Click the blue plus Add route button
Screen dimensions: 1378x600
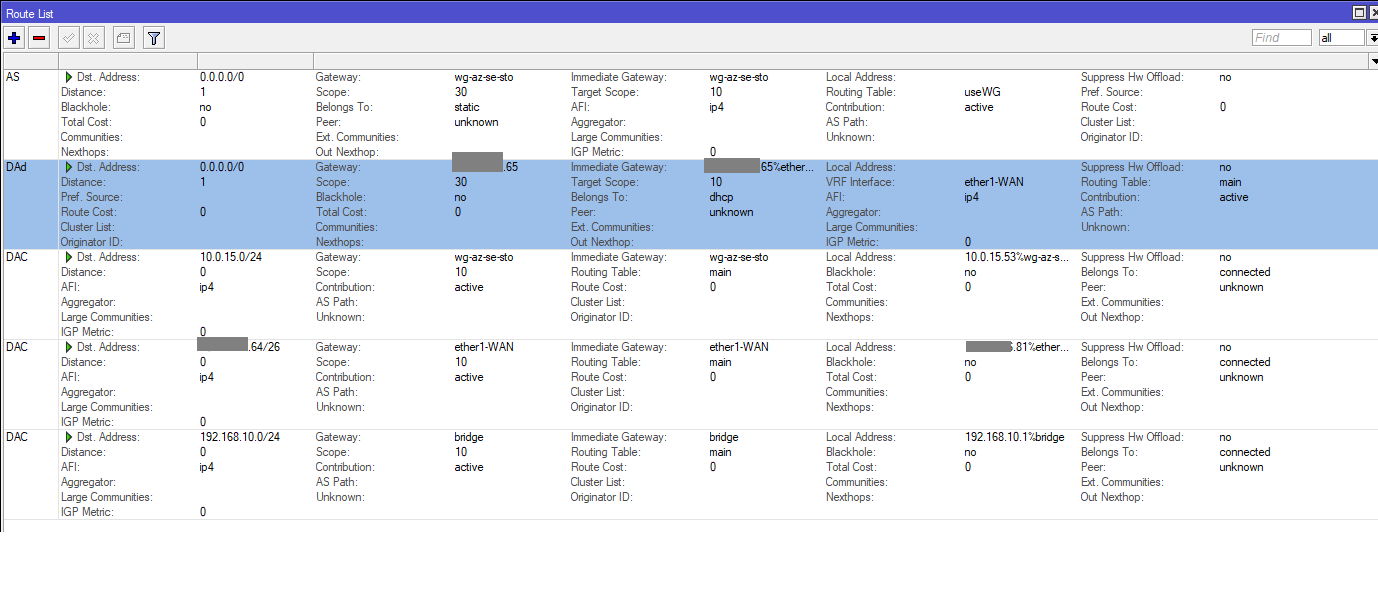[x=14, y=38]
